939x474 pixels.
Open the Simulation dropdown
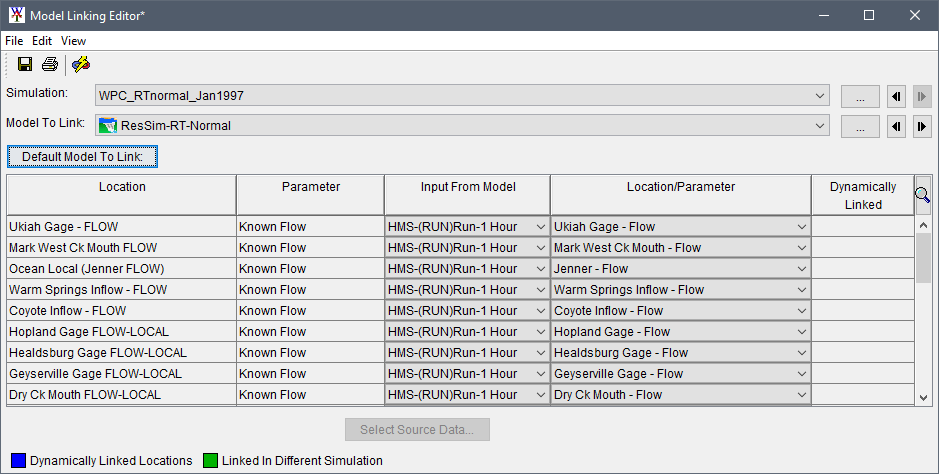click(x=820, y=96)
